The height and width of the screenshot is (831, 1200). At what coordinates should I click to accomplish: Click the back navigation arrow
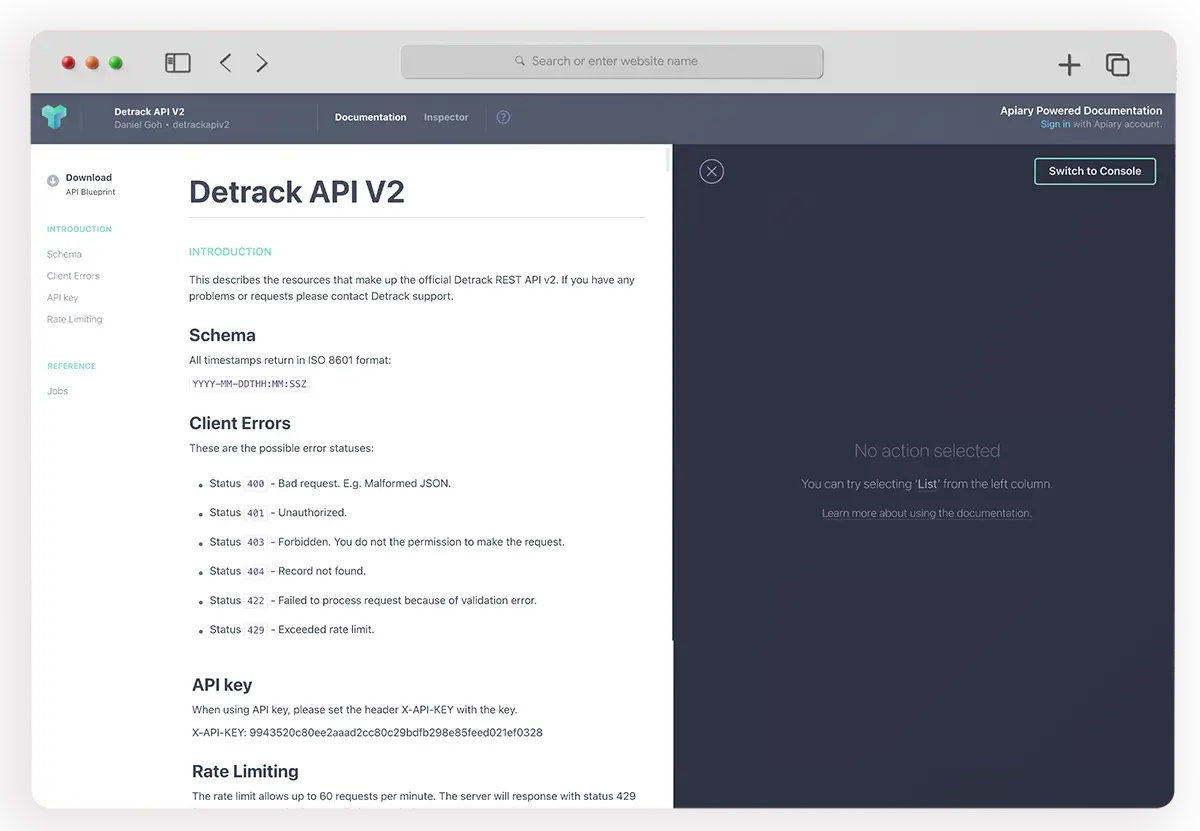225,62
